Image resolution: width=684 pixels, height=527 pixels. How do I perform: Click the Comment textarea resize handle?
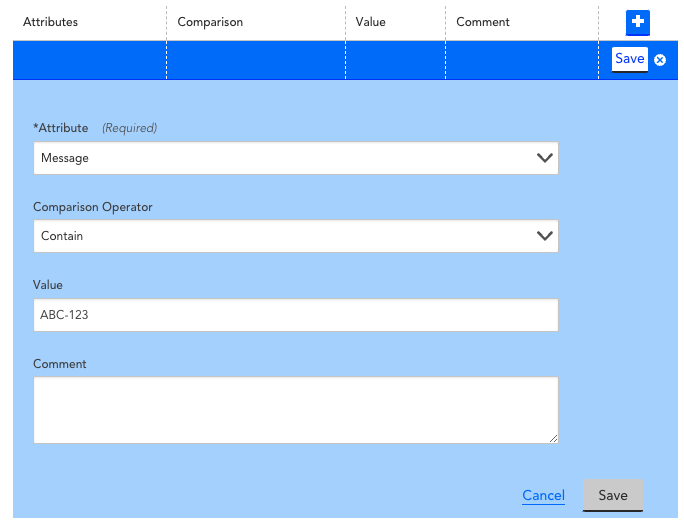coord(553,438)
